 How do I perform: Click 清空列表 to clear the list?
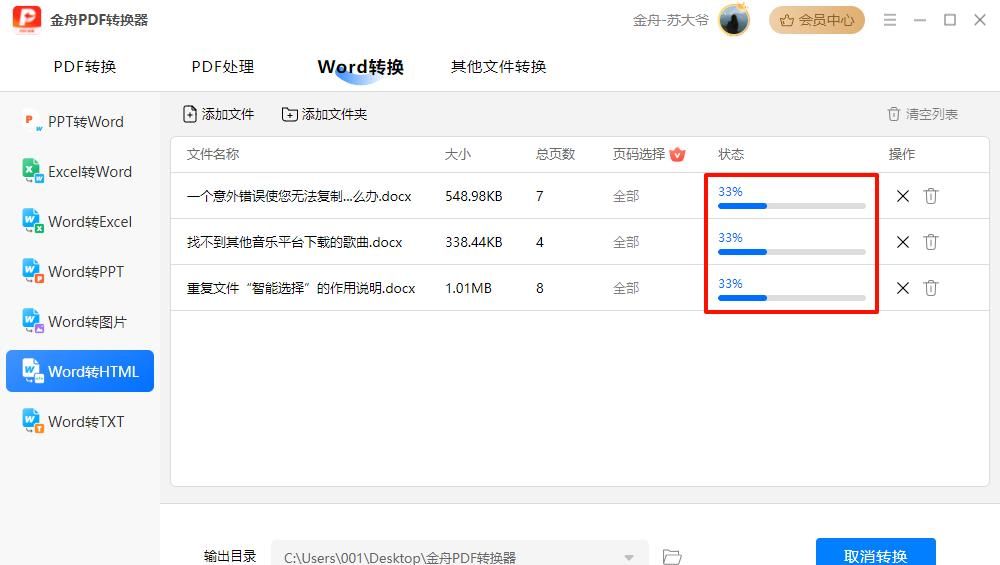tap(922, 114)
